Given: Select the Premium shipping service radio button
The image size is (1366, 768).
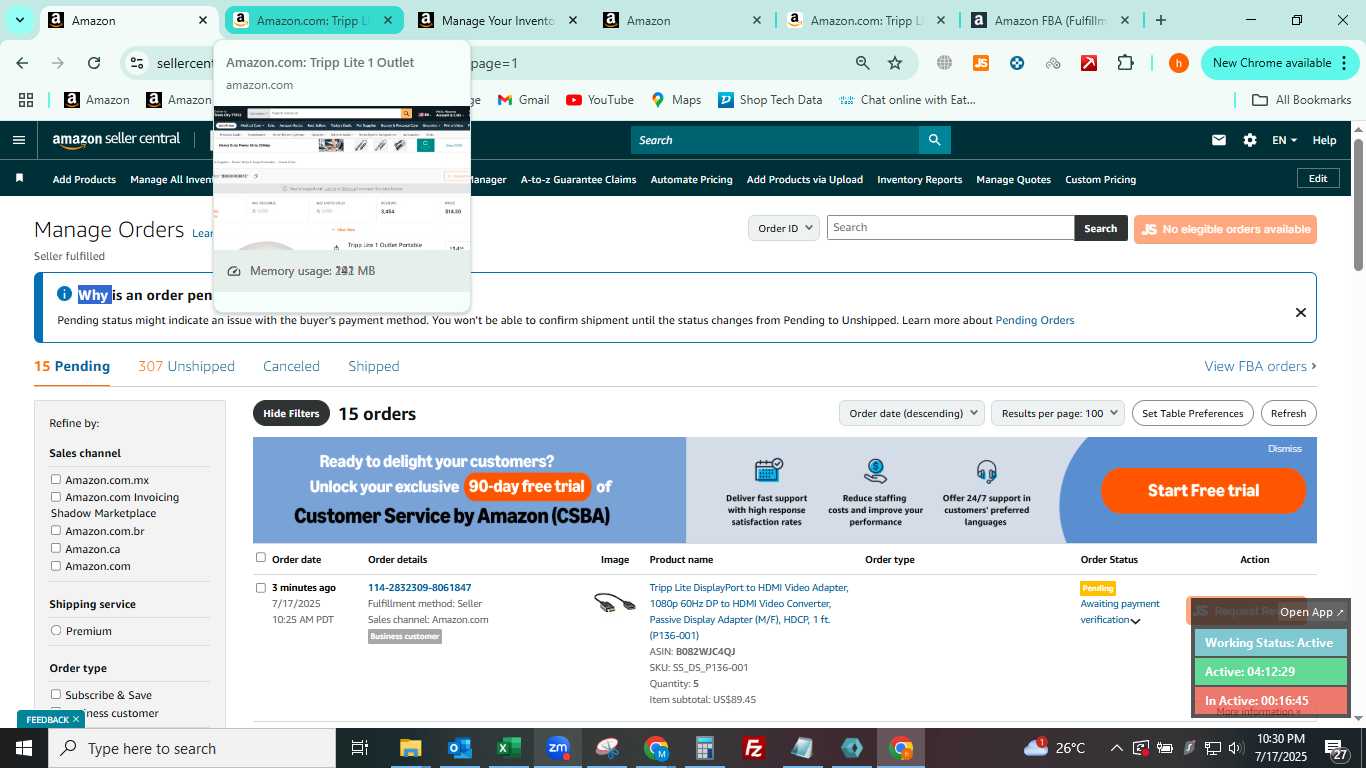Looking at the screenshot, I should (56, 631).
